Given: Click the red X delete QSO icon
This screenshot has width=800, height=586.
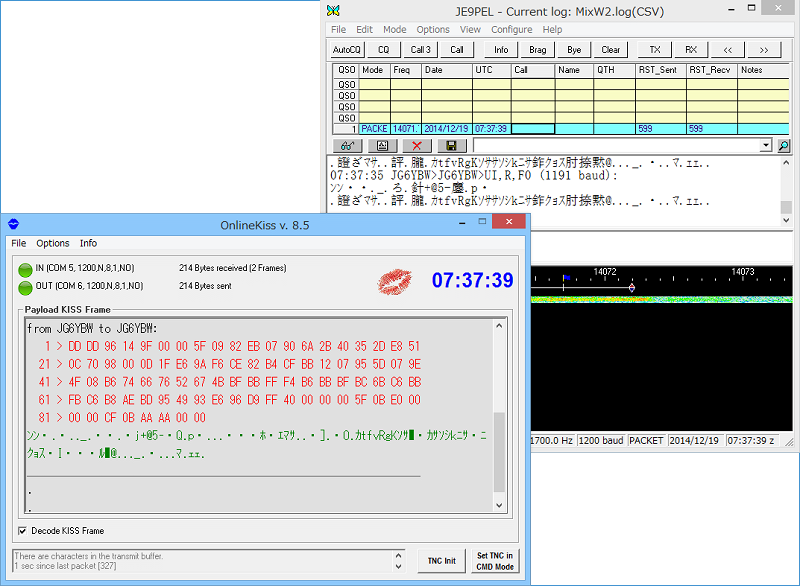Looking at the screenshot, I should pos(417,146).
